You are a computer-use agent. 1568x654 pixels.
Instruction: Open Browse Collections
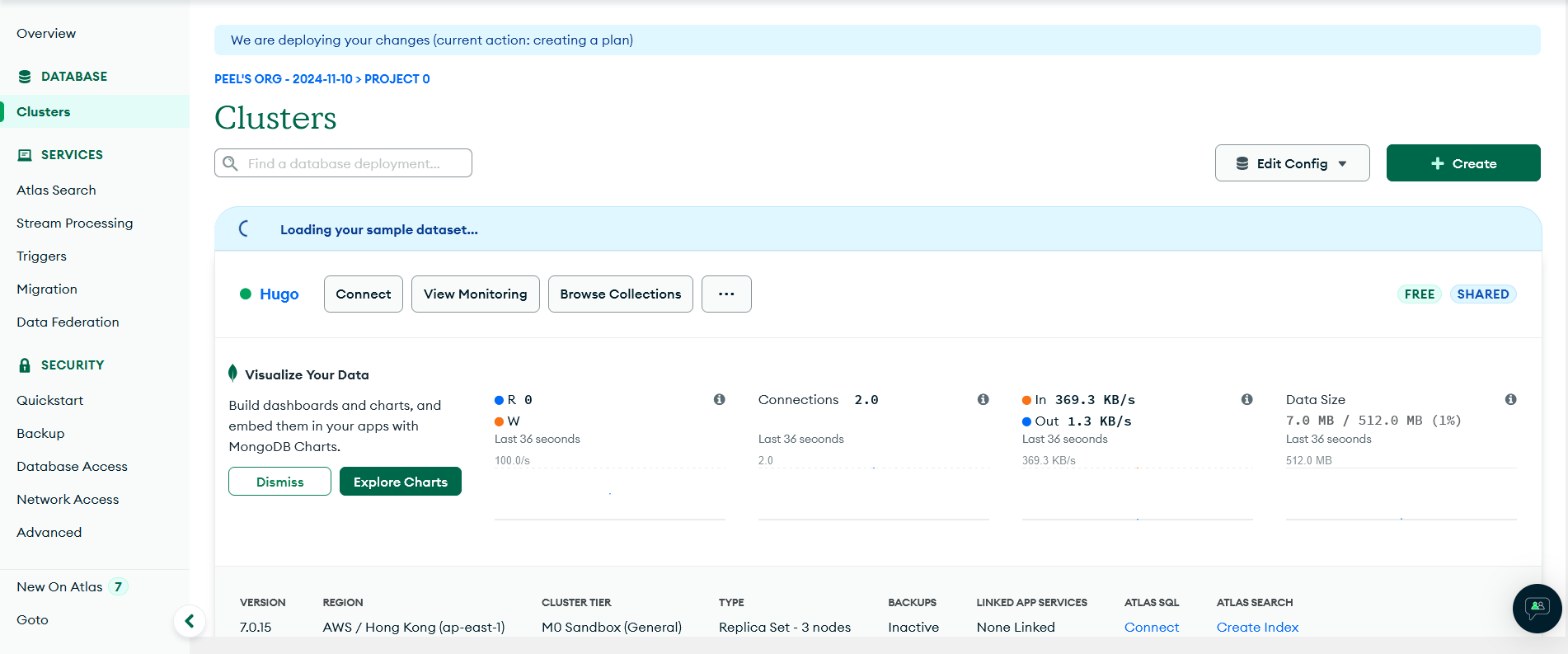pos(621,294)
